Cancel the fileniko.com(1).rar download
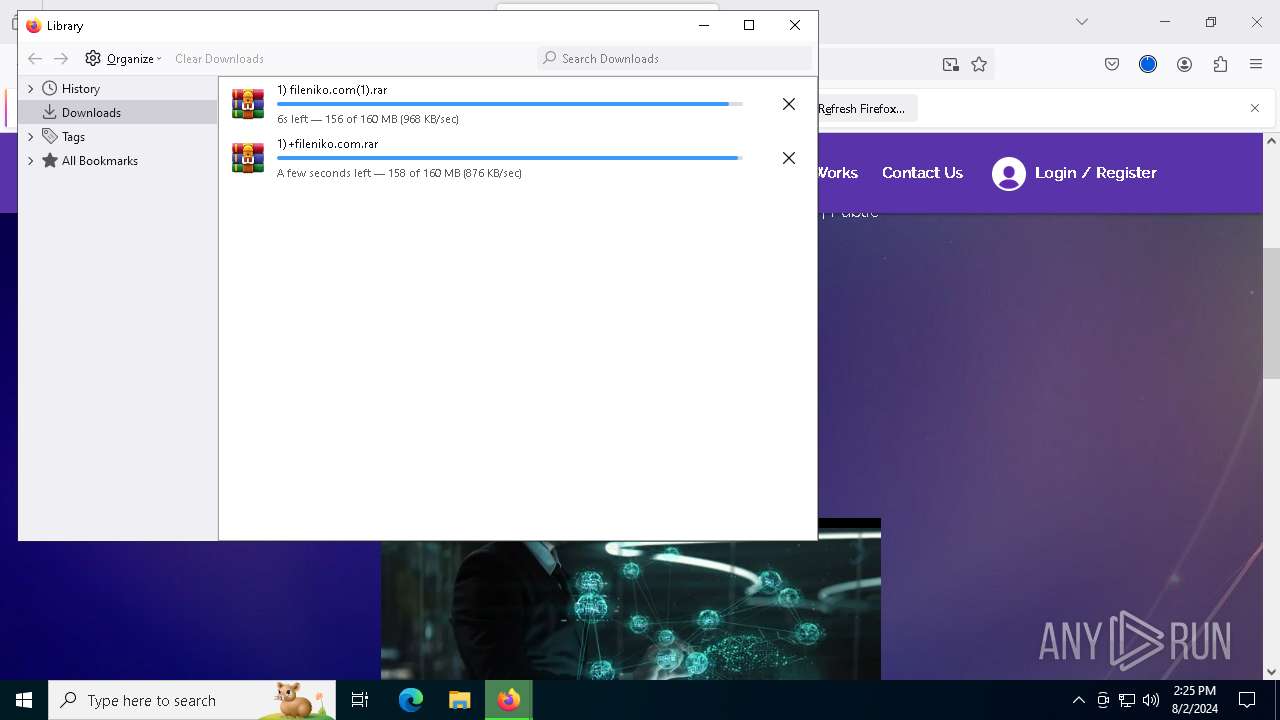This screenshot has width=1280, height=720. point(789,104)
